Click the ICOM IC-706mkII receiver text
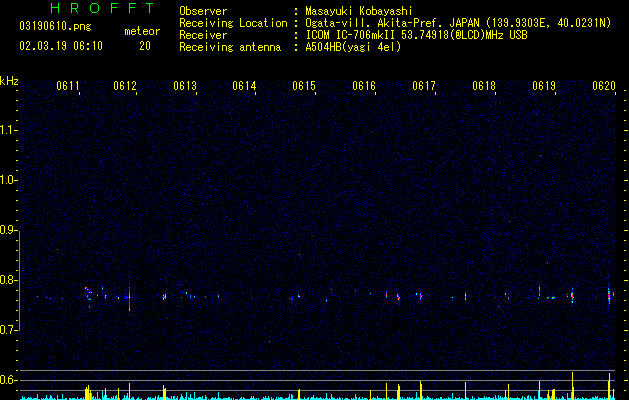Viewport: 629px width, 400px height. point(416,35)
